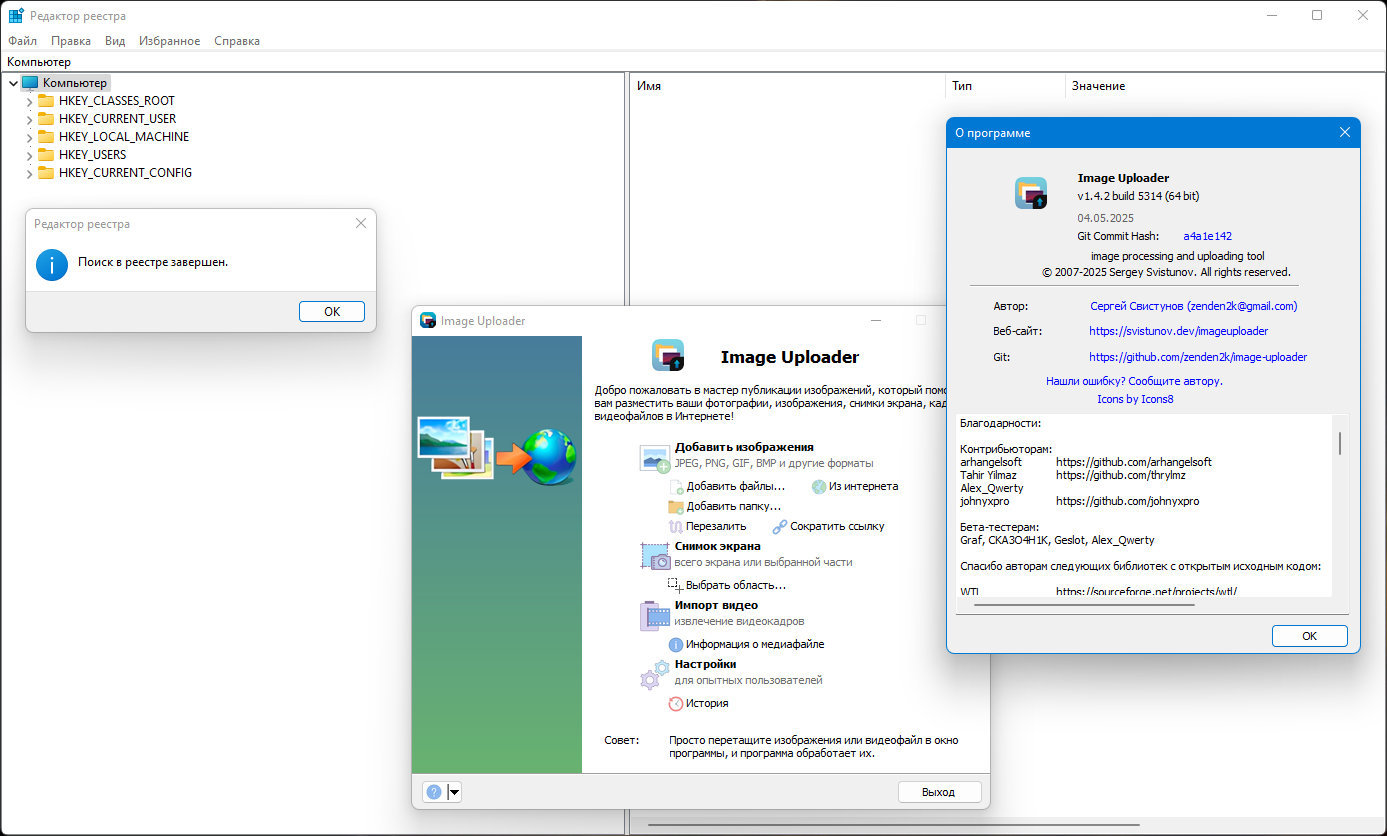Click the Icons by Icons8 link
Screen dimensions: 1387x836
pyautogui.click(x=1135, y=399)
